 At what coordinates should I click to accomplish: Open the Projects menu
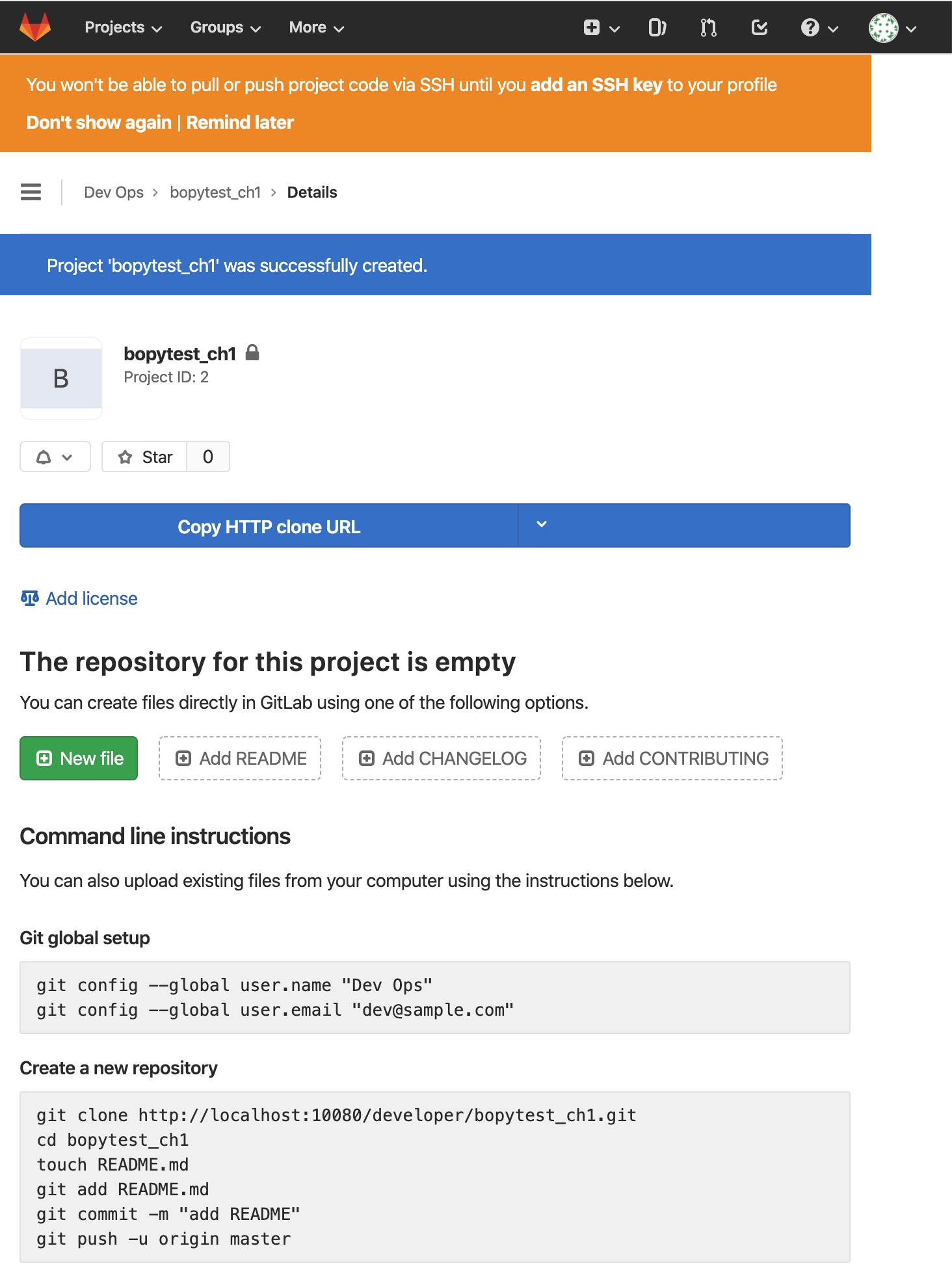pyautogui.click(x=123, y=27)
